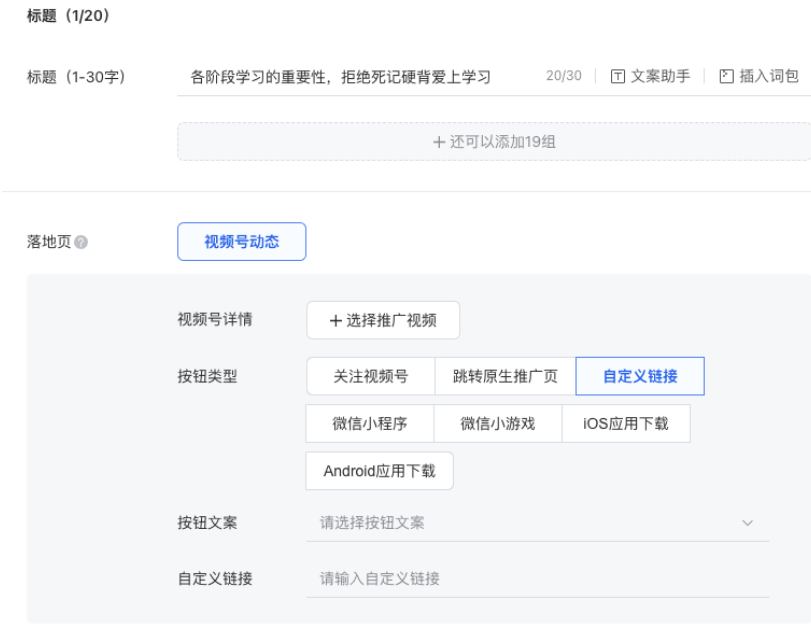Select iOS应用下载 as button type
Image resolution: width=811 pixels, height=626 pixels.
[x=626, y=423]
